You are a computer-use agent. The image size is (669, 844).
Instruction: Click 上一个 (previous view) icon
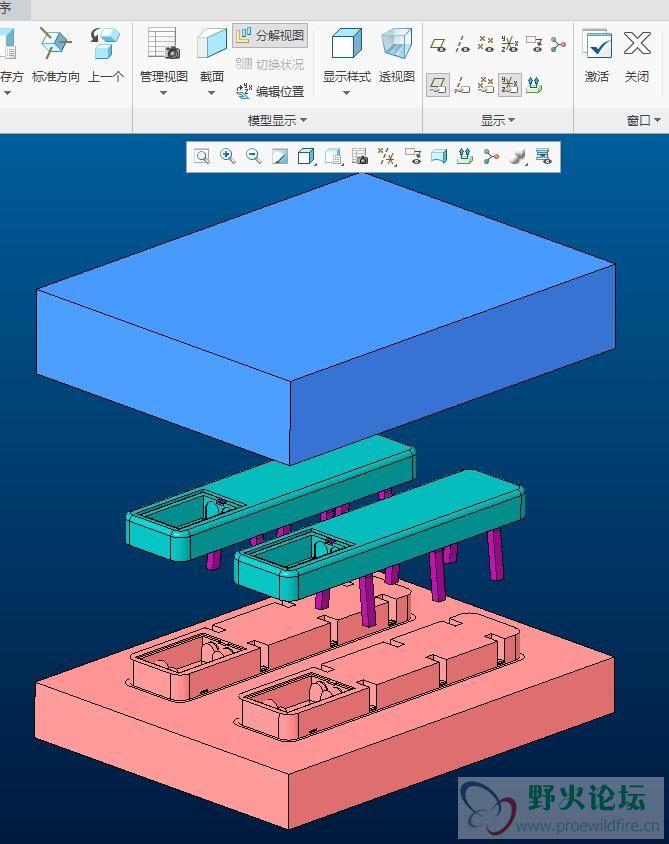pos(105,45)
